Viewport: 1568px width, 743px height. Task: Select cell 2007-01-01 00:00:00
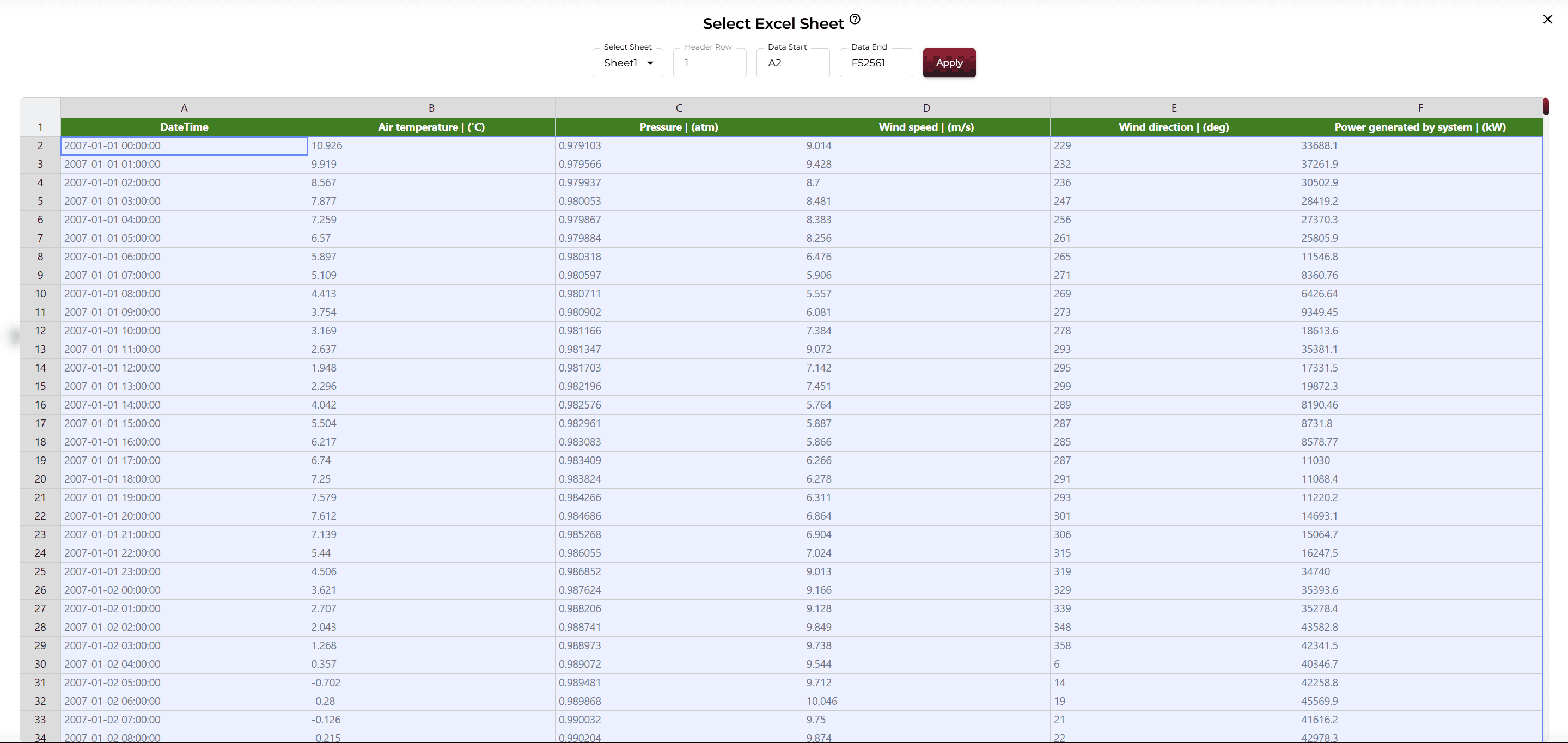[x=184, y=145]
